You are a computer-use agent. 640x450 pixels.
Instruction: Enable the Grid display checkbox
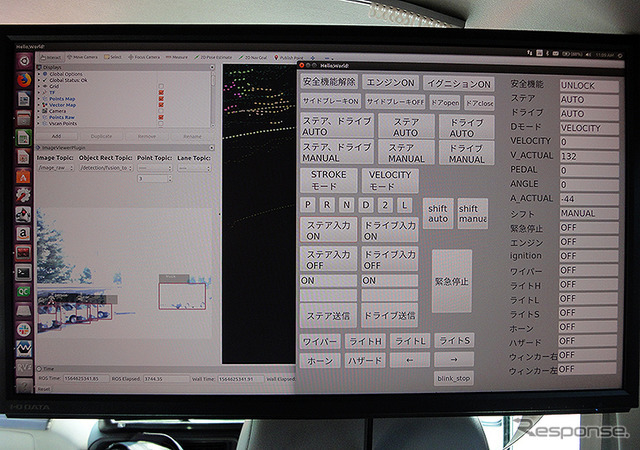(x=161, y=85)
